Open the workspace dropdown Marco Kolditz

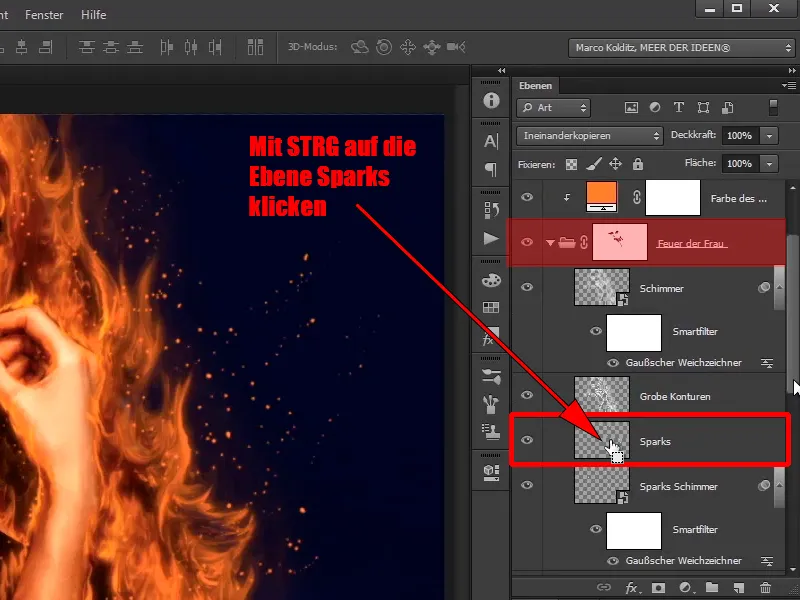(682, 48)
